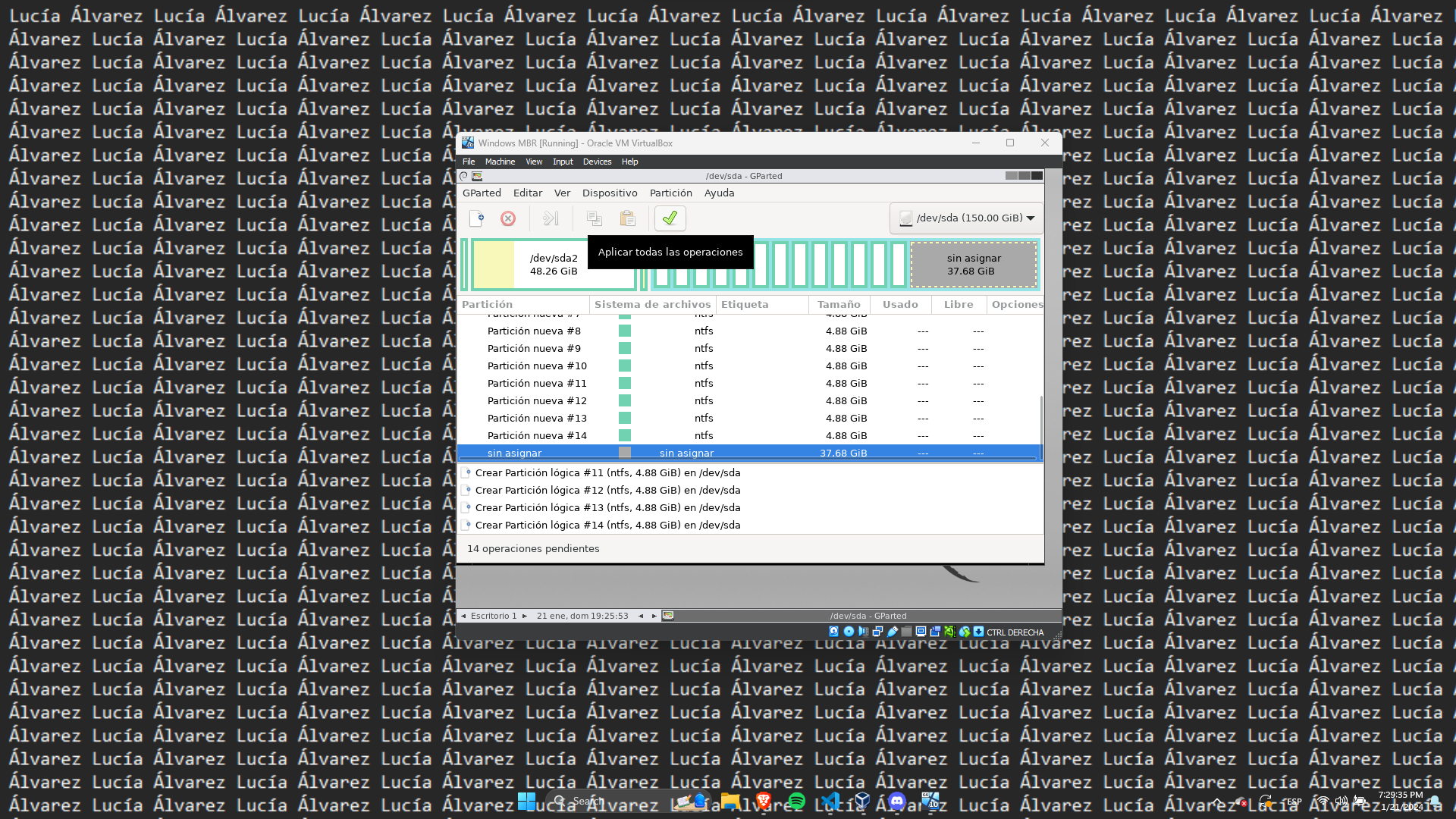Open the Partición menu
1456x819 pixels.
click(x=670, y=193)
